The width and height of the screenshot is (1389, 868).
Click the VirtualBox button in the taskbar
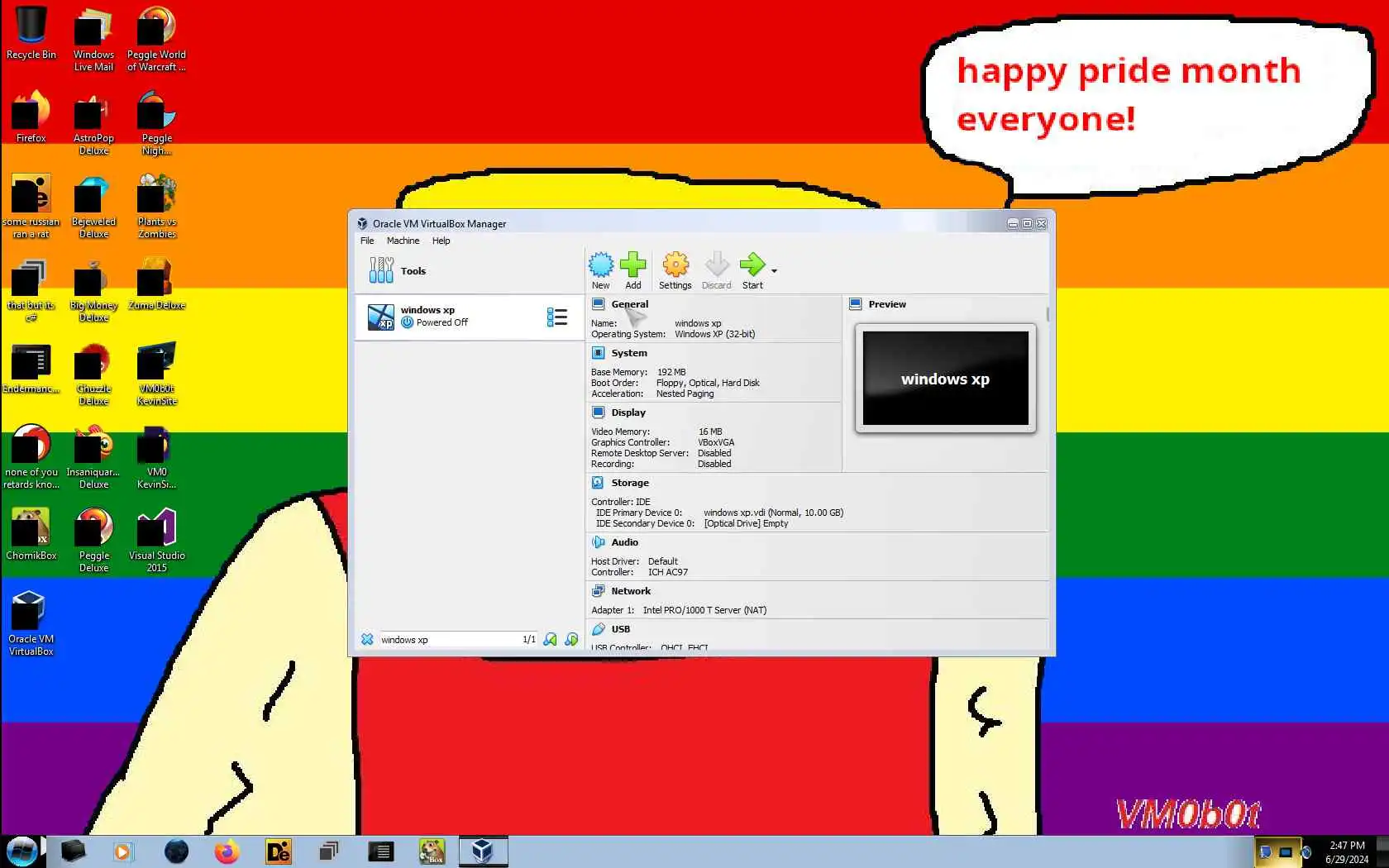coord(483,851)
